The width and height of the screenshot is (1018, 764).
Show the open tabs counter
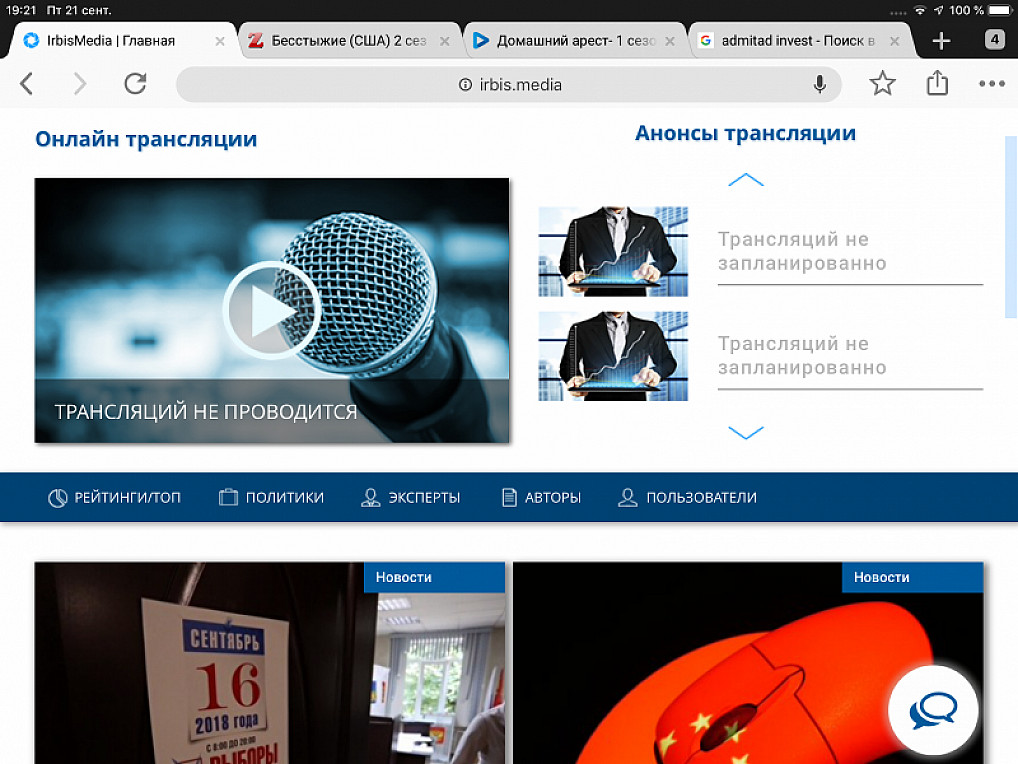click(x=994, y=40)
